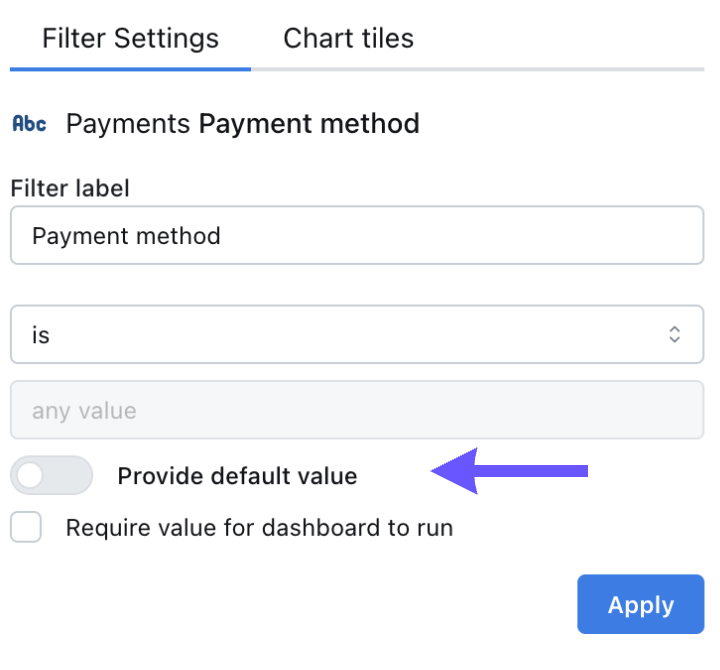Click the Require value for dashboard label text
This screenshot has height=670, width=720.
tap(259, 528)
